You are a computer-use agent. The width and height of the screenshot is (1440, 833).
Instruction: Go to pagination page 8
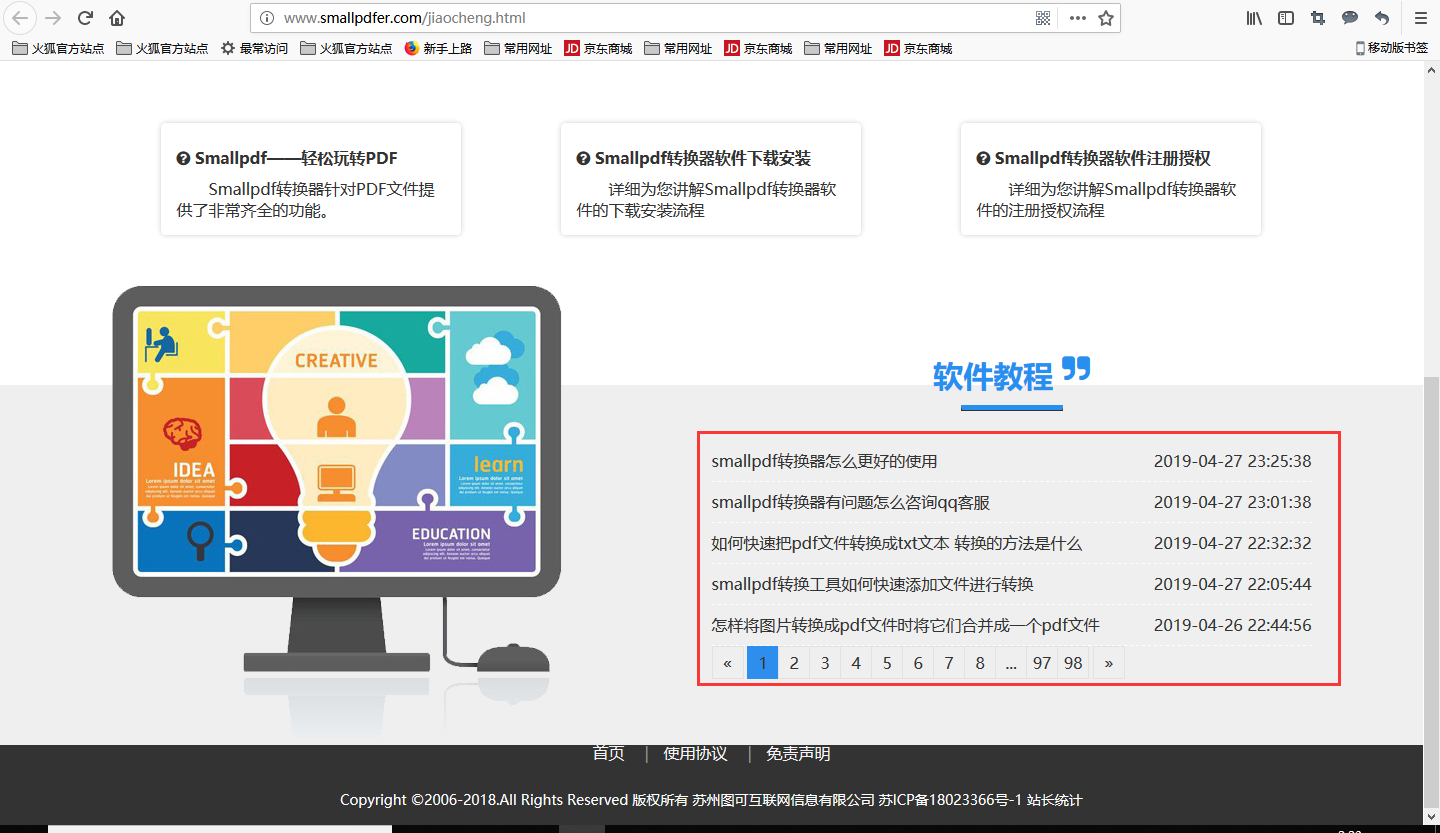[980, 663]
